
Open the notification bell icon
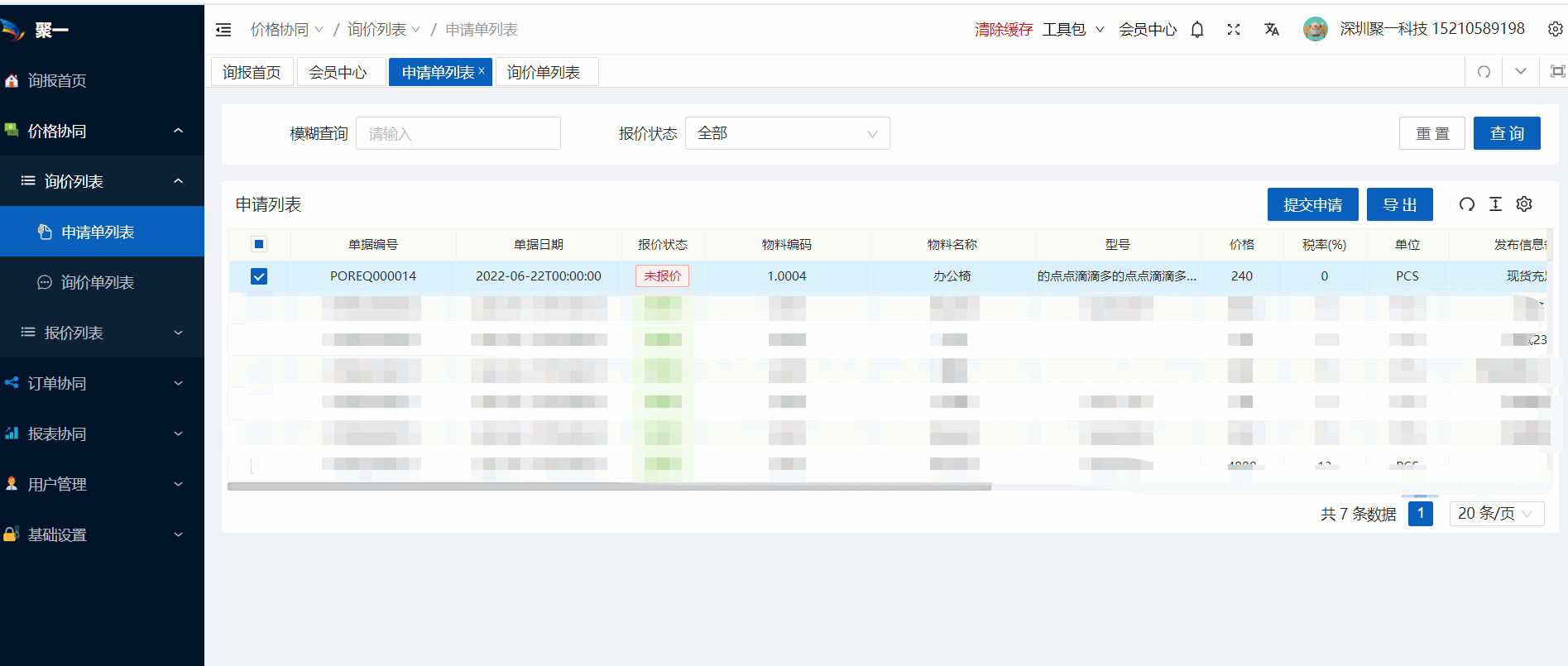tap(1196, 30)
